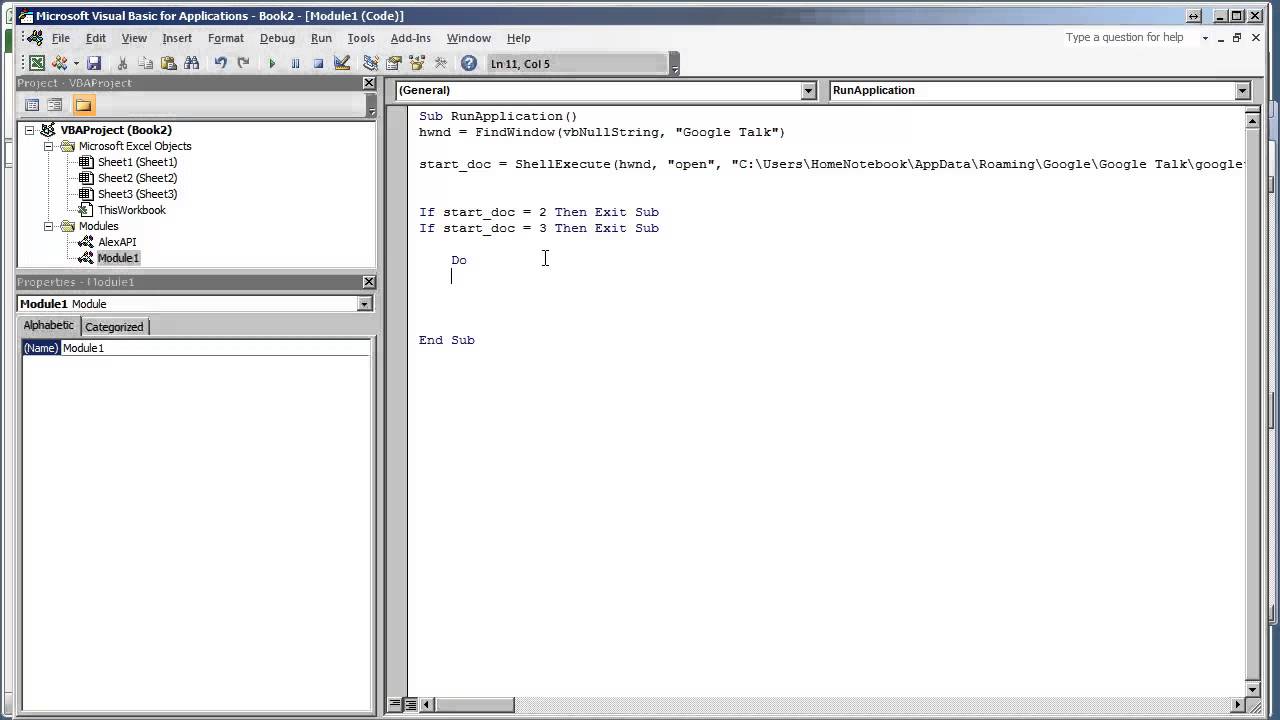This screenshot has width=1280, height=720.
Task: Toggle Folders view in Project pane
Action: point(83,105)
